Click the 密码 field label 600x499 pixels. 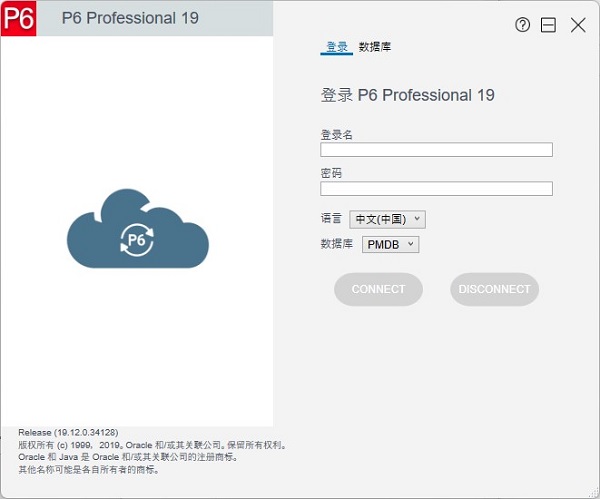(x=331, y=173)
